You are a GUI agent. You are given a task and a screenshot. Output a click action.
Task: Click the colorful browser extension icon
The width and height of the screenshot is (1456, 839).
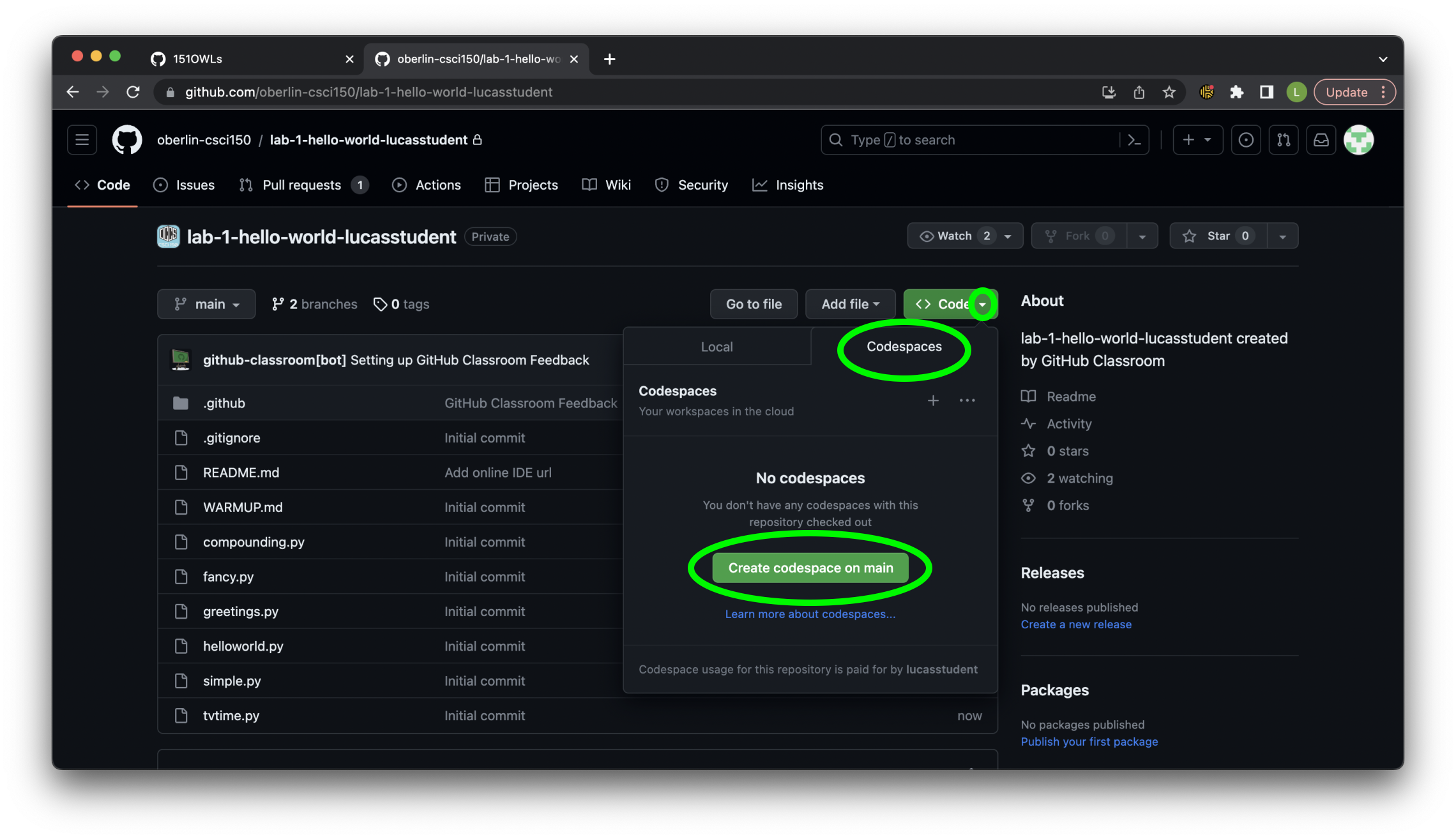click(x=1207, y=92)
